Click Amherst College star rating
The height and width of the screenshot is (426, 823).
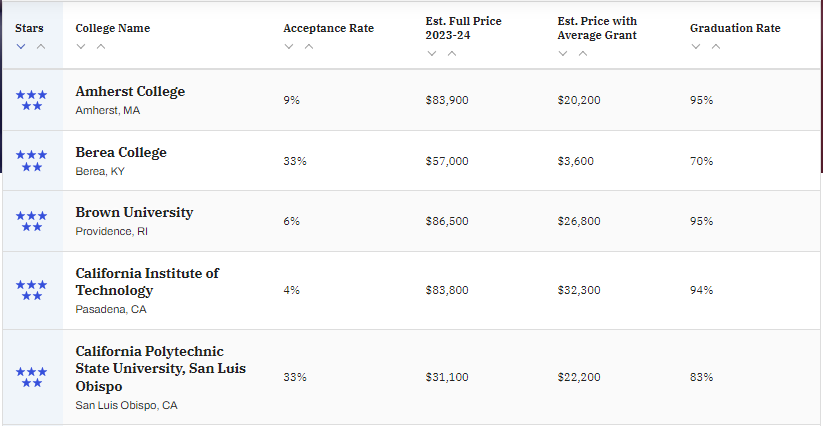(31, 100)
